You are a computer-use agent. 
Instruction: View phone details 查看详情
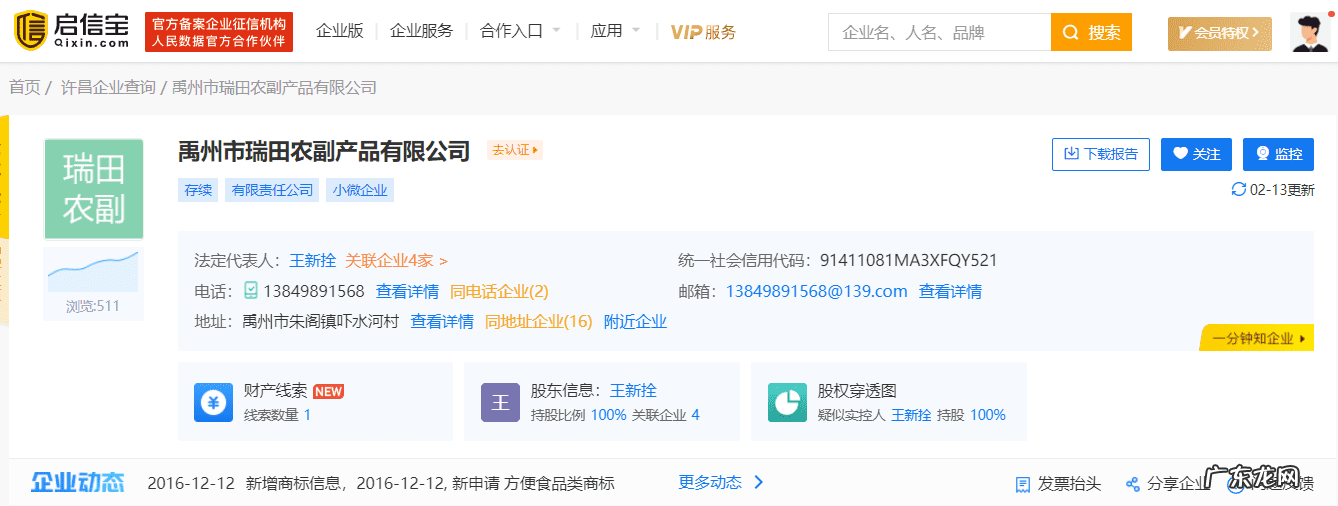(407, 292)
